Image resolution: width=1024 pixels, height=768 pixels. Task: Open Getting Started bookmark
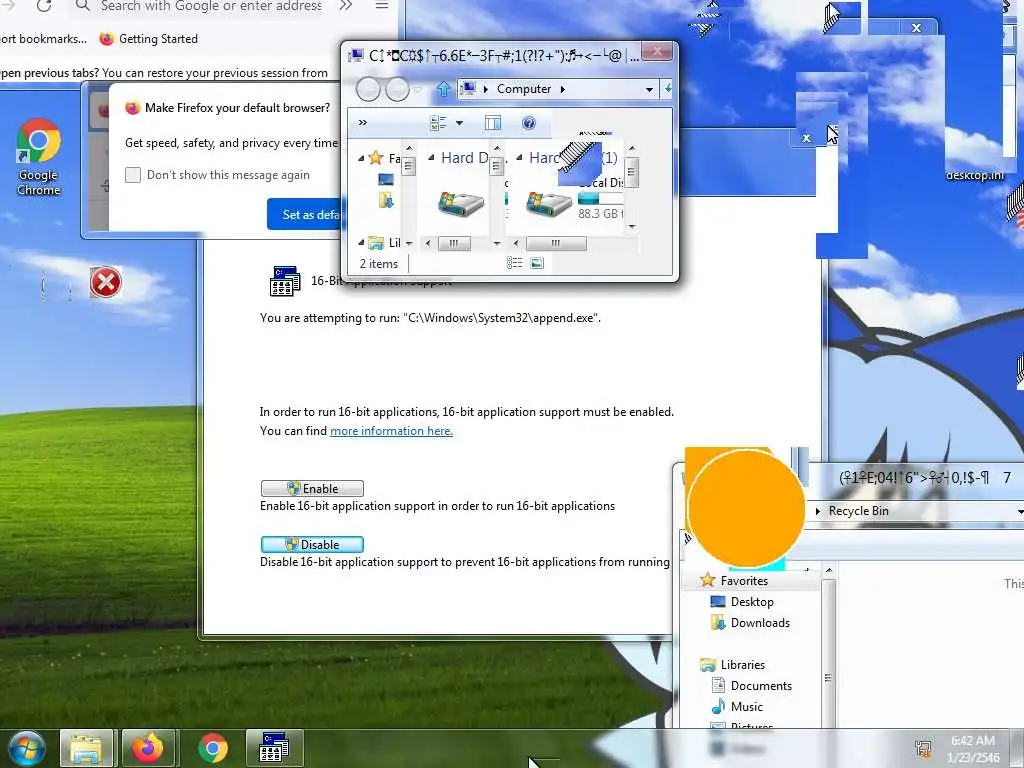[x=148, y=39]
